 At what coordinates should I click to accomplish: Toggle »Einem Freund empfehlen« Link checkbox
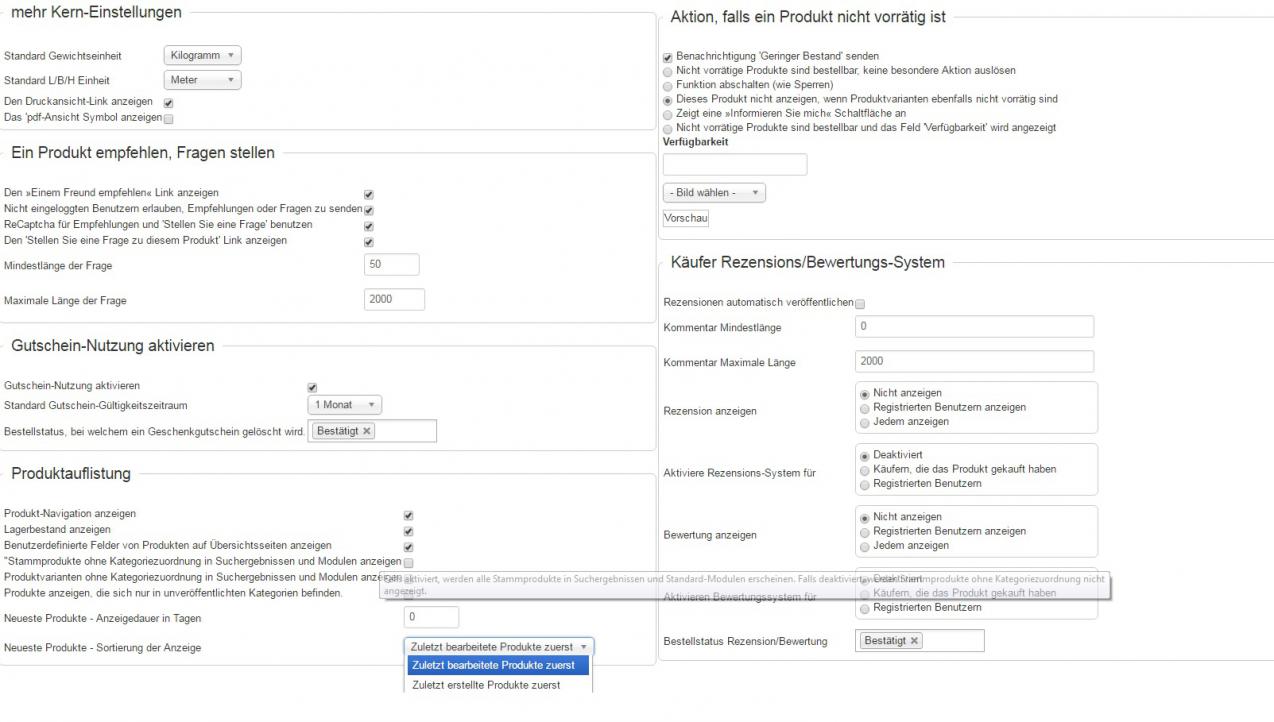click(369, 194)
